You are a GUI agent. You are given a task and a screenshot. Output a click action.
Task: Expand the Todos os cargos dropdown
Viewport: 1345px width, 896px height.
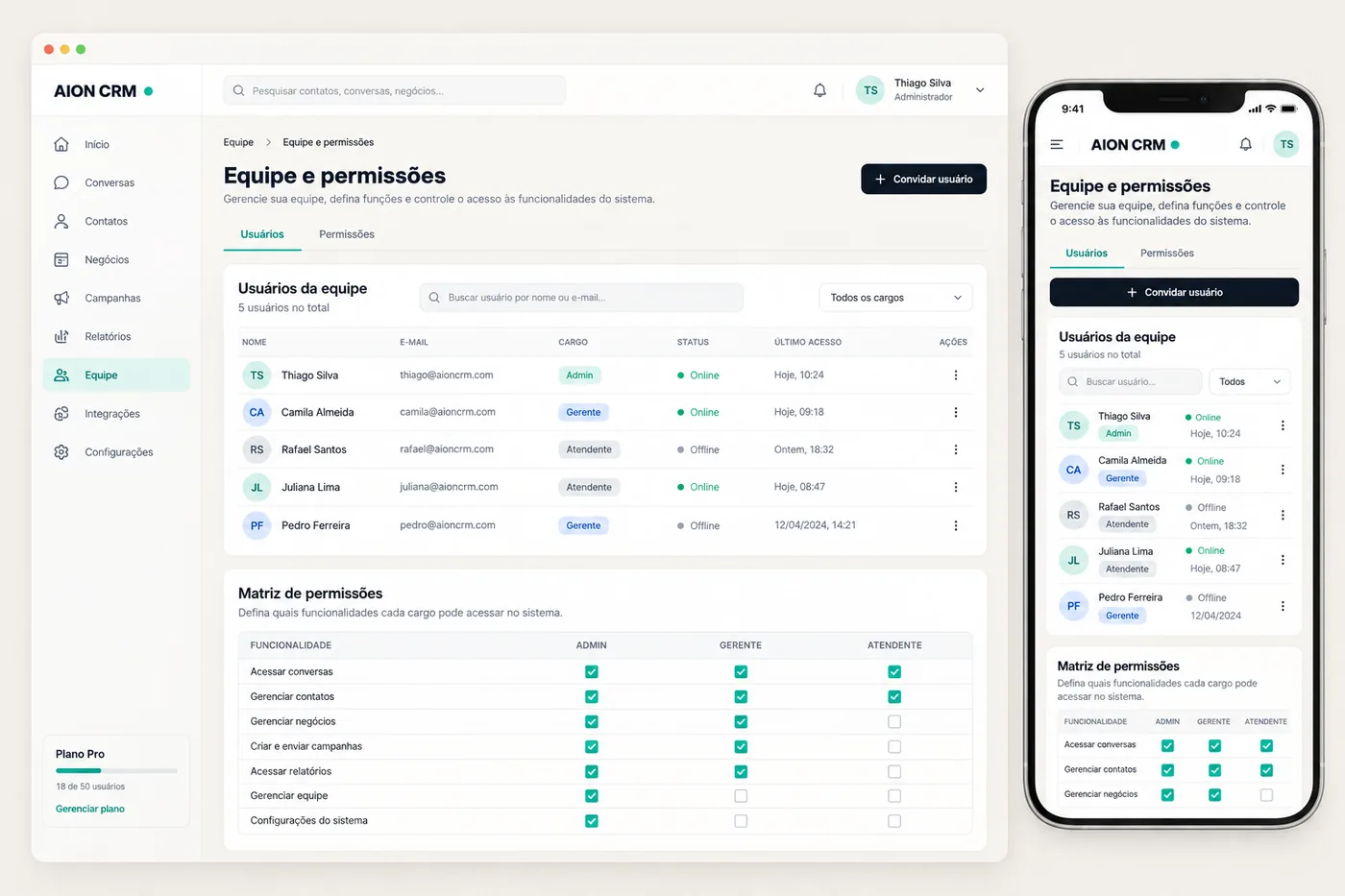[x=895, y=298]
